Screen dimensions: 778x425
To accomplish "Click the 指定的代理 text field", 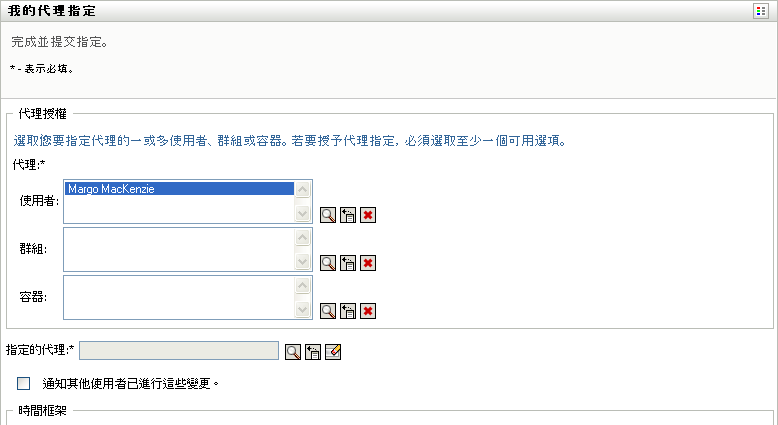I will coord(179,350).
